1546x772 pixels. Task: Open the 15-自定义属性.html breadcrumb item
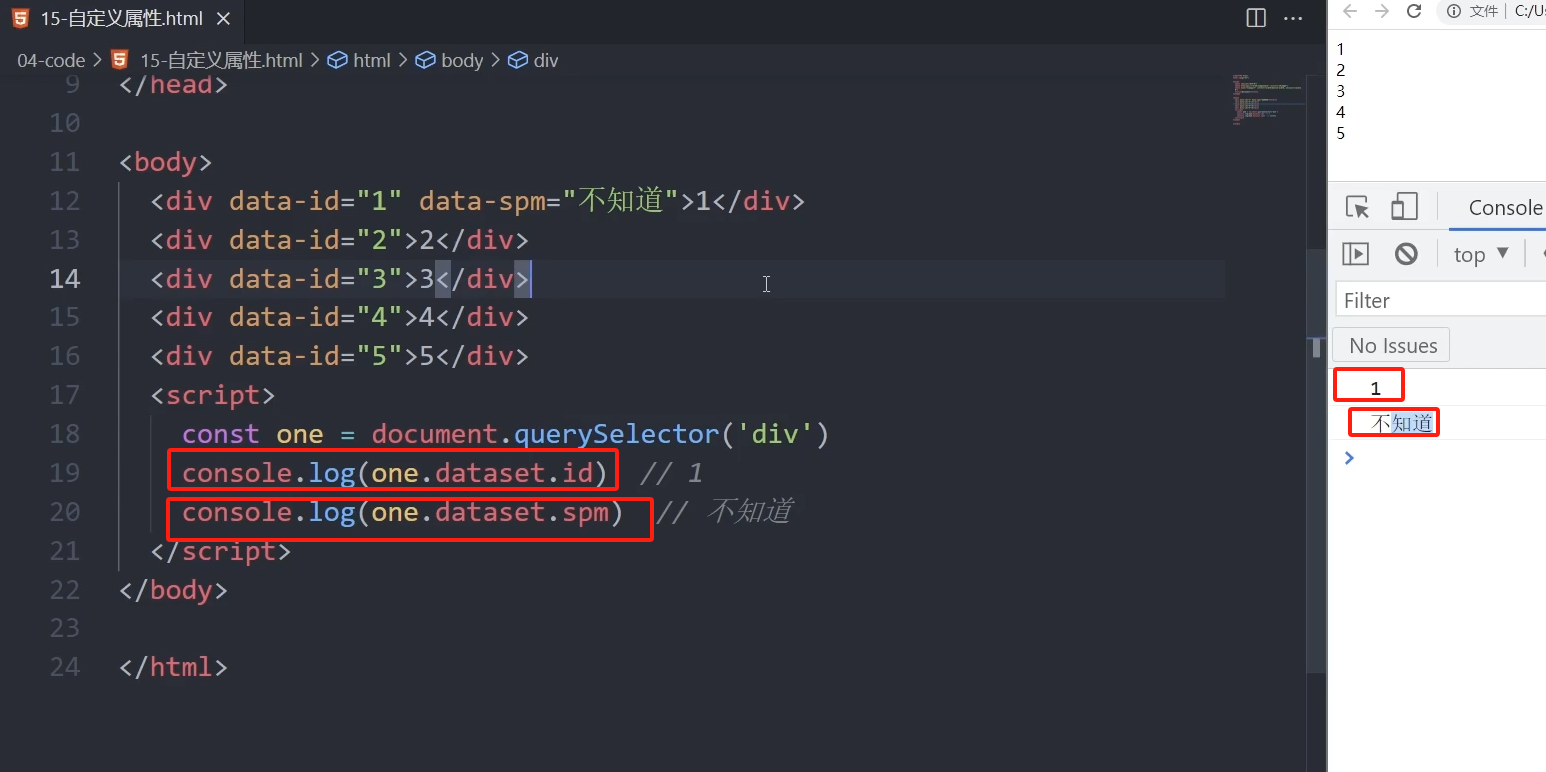click(x=221, y=60)
